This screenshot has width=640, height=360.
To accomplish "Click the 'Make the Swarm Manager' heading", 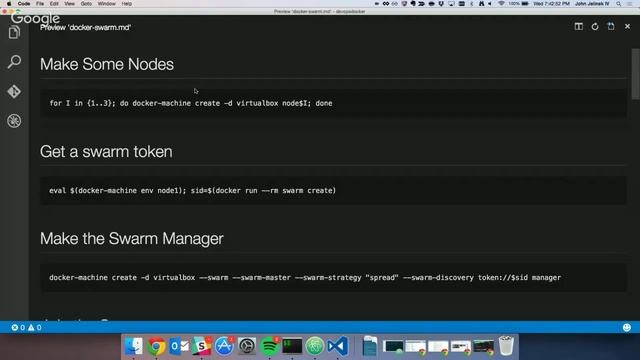I will click(131, 238).
